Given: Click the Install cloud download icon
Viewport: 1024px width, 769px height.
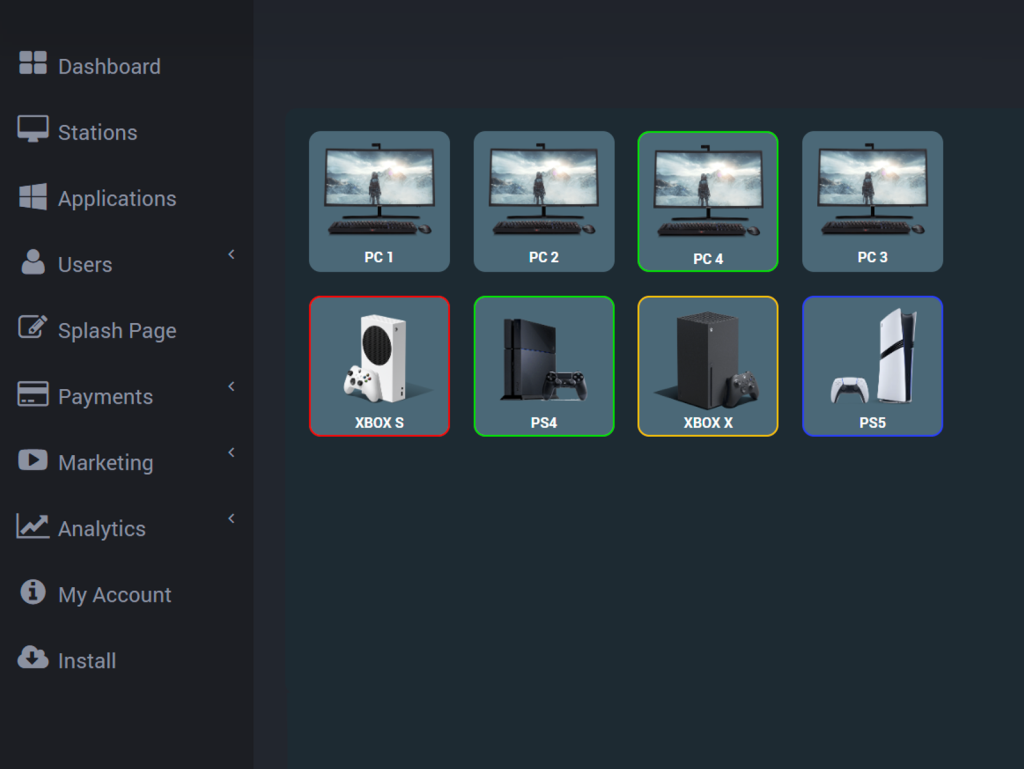Looking at the screenshot, I should (33, 658).
